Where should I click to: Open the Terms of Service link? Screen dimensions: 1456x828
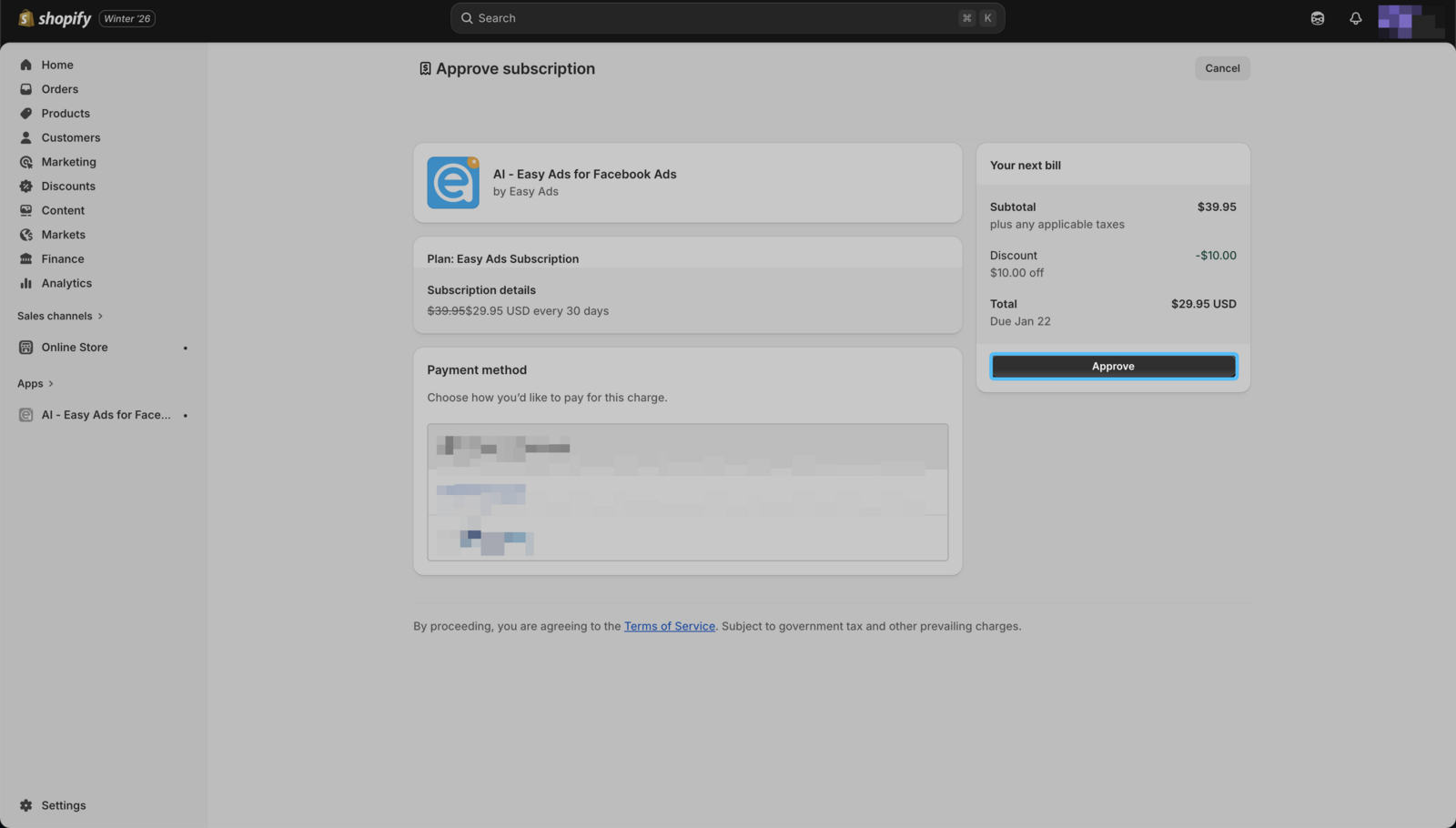(669, 626)
